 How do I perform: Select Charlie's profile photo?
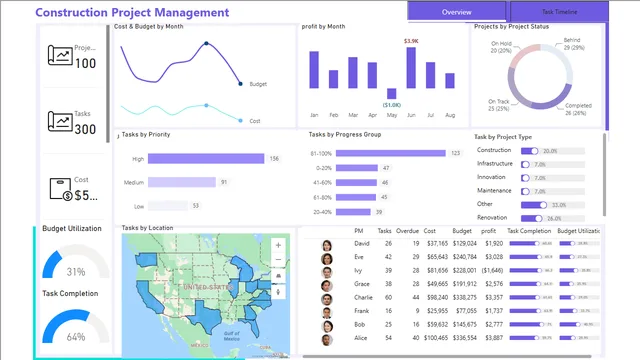click(327, 299)
